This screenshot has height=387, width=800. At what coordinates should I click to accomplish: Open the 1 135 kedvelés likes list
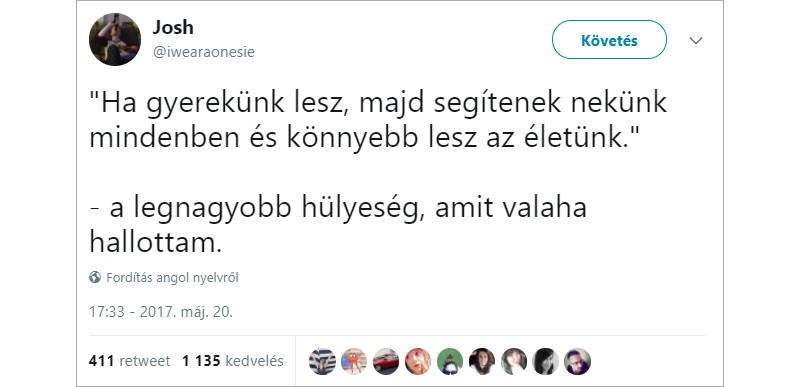[x=233, y=361]
